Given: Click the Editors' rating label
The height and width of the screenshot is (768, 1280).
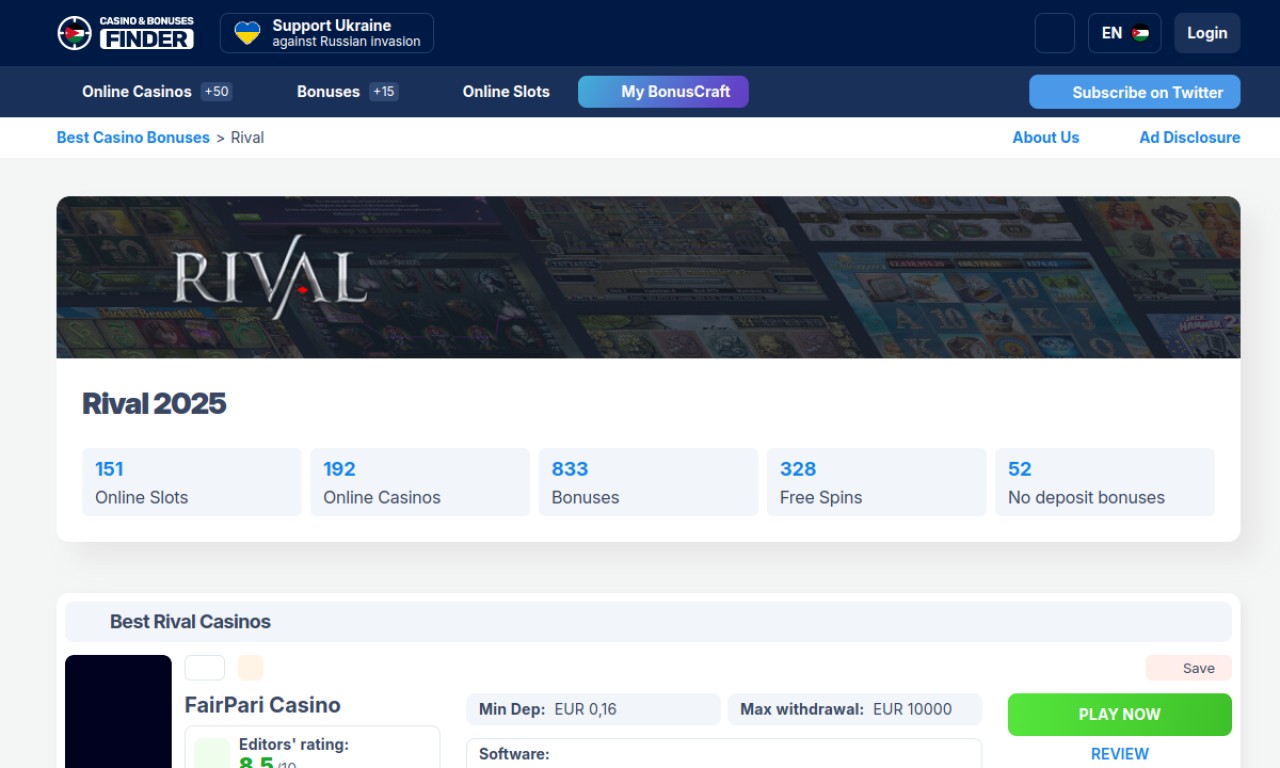Looking at the screenshot, I should coord(294,745).
